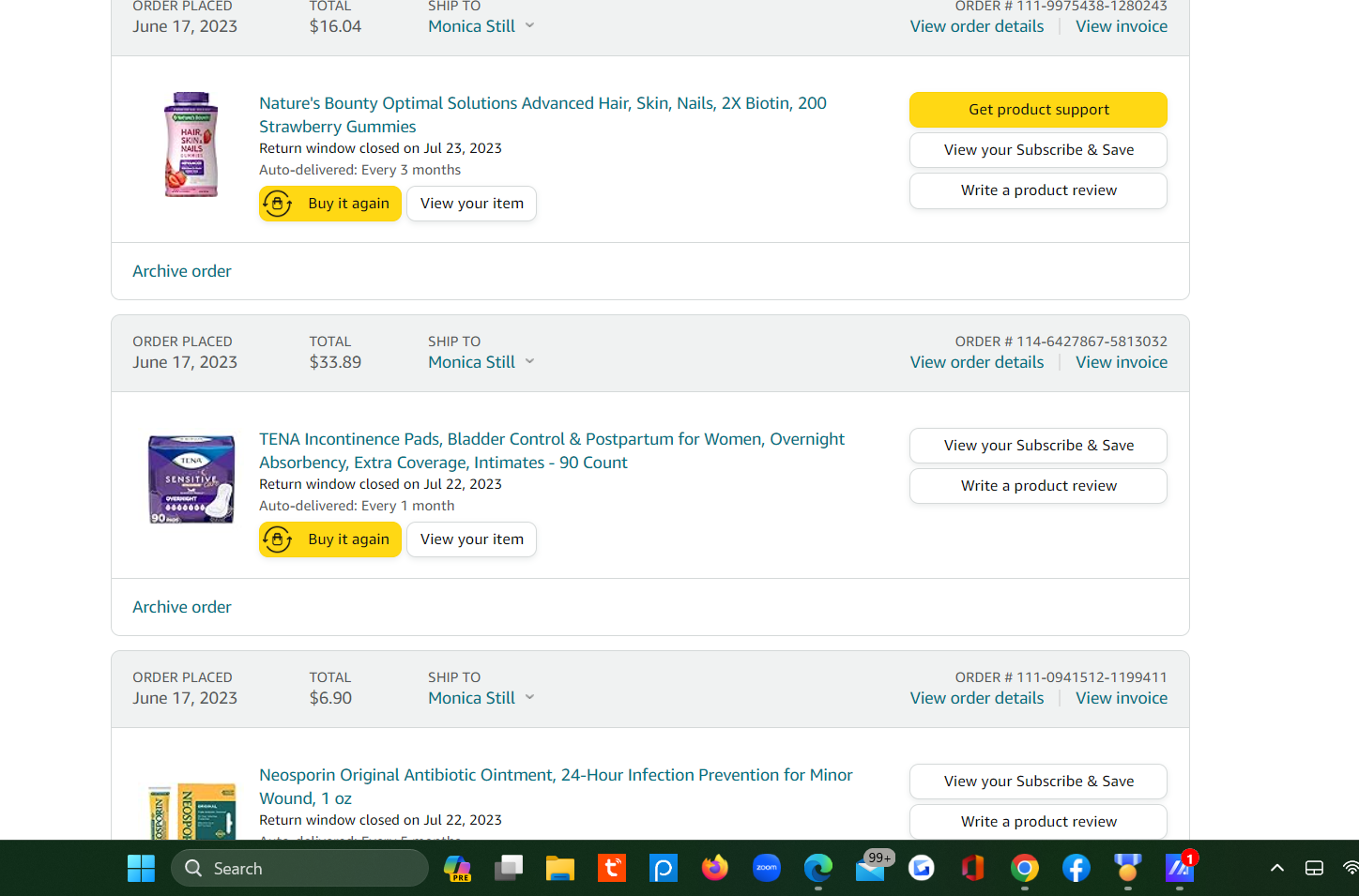Select 'Return window closed on Jul 23, 2023'
This screenshot has width=1359, height=896.
[x=380, y=148]
